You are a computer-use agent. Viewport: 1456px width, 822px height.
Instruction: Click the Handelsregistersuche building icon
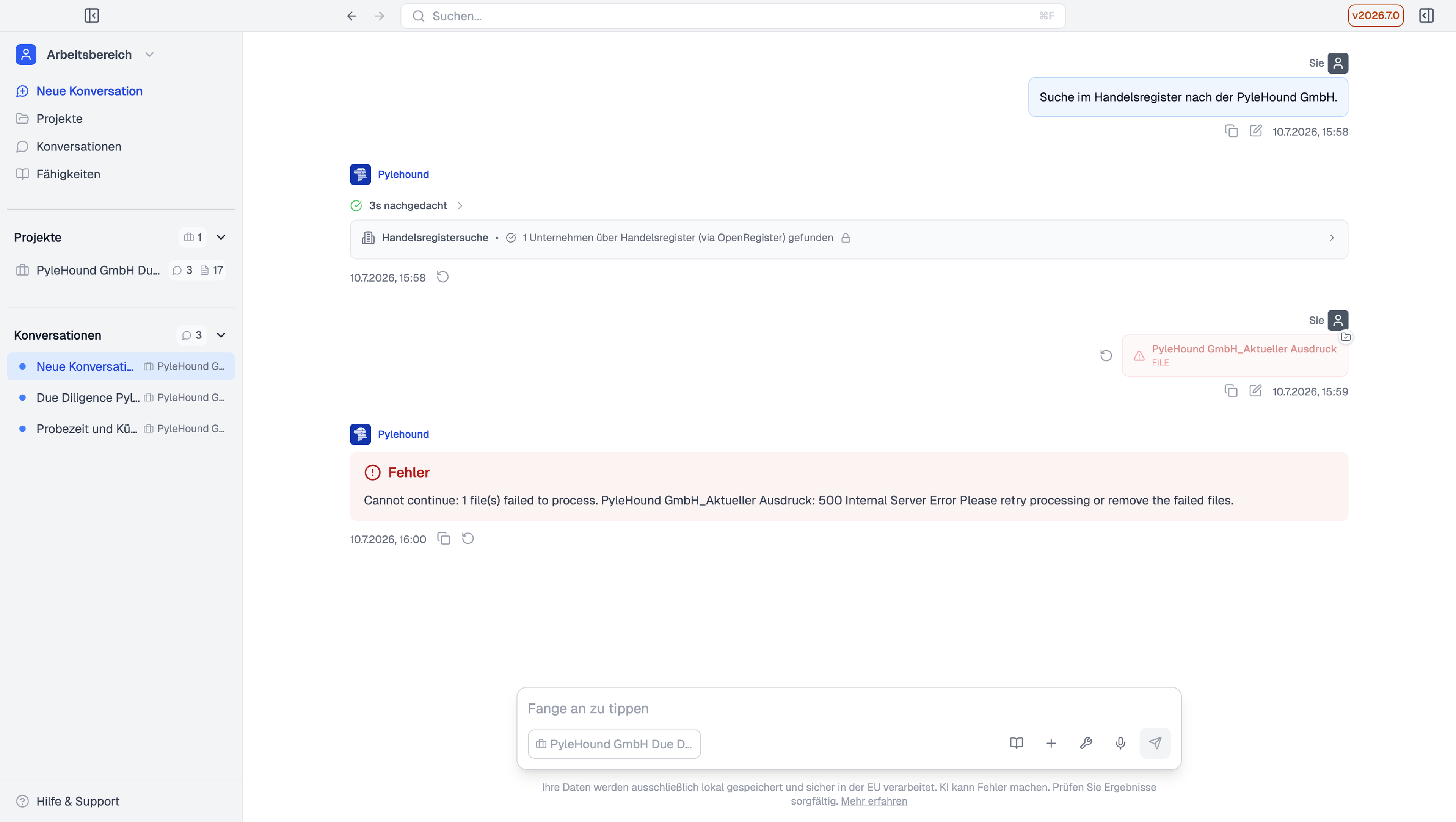tap(368, 238)
